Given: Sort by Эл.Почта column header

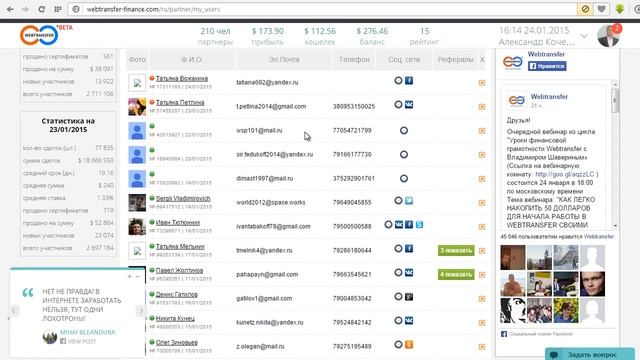Looking at the screenshot, I should point(284,60).
